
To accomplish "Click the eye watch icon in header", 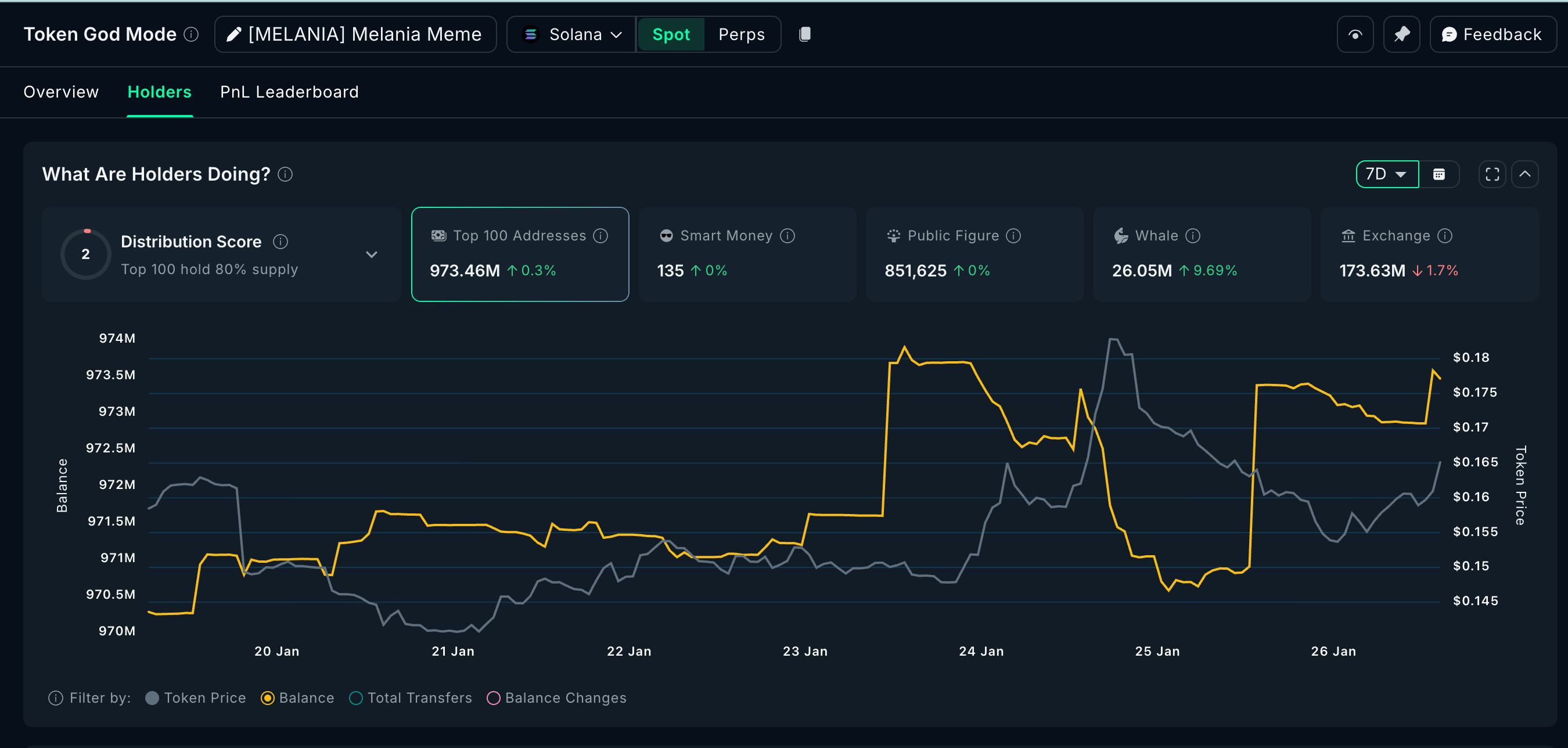I will [1355, 35].
